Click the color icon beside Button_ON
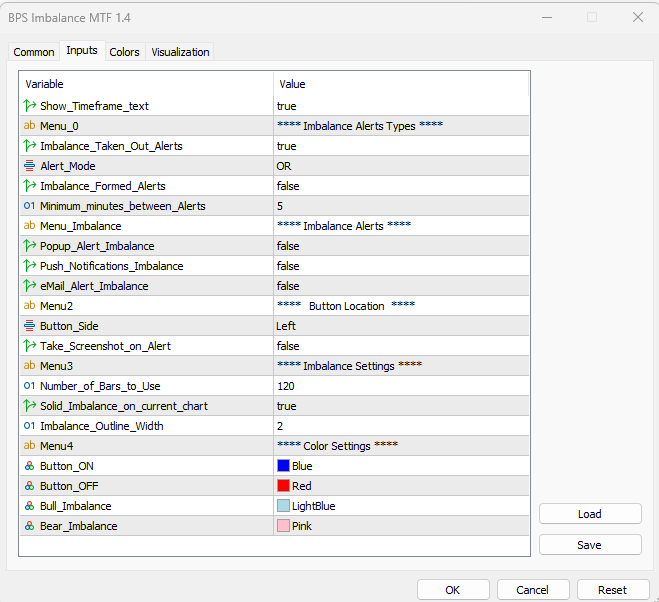The image size is (659, 602). 29,466
